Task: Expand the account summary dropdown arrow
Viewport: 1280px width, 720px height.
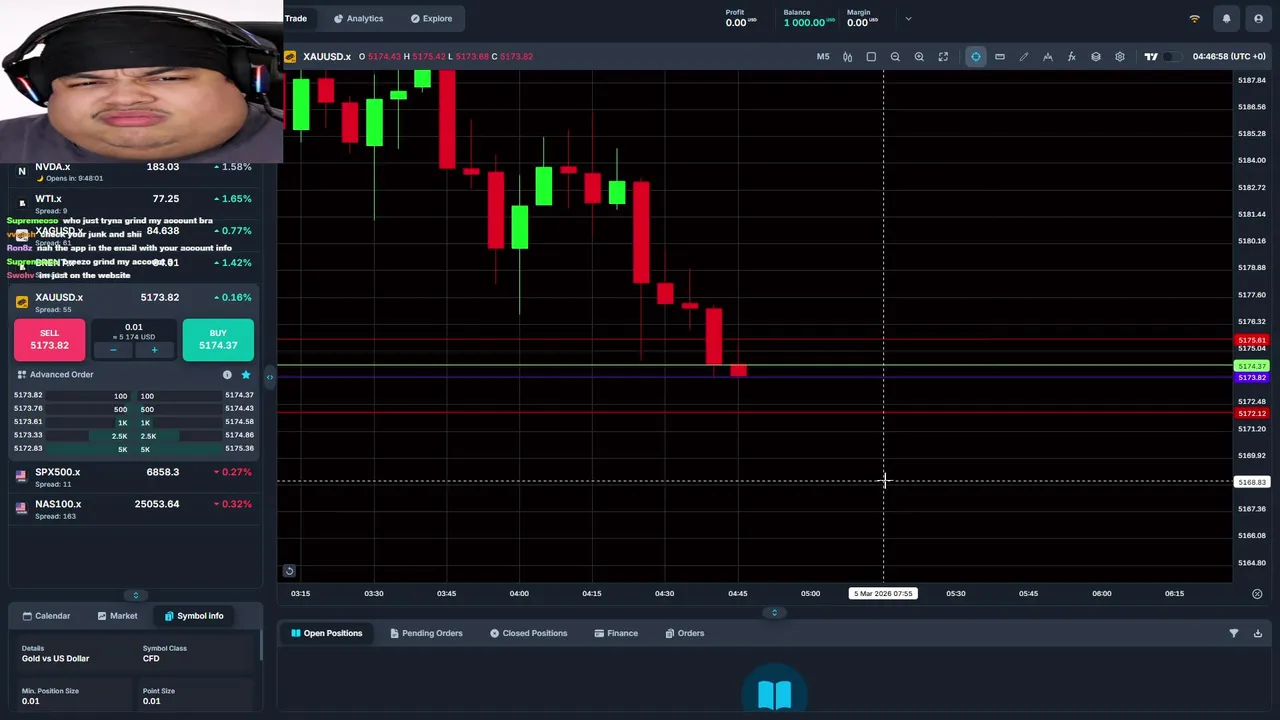Action: [x=908, y=19]
